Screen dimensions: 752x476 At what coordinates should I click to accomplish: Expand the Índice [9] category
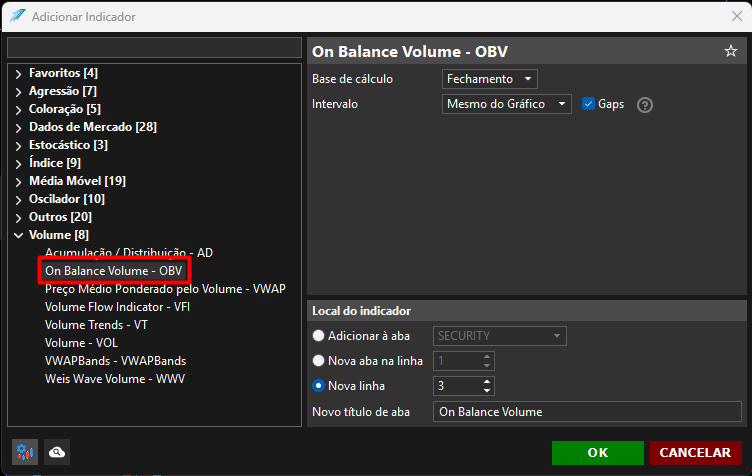pyautogui.click(x=19, y=163)
